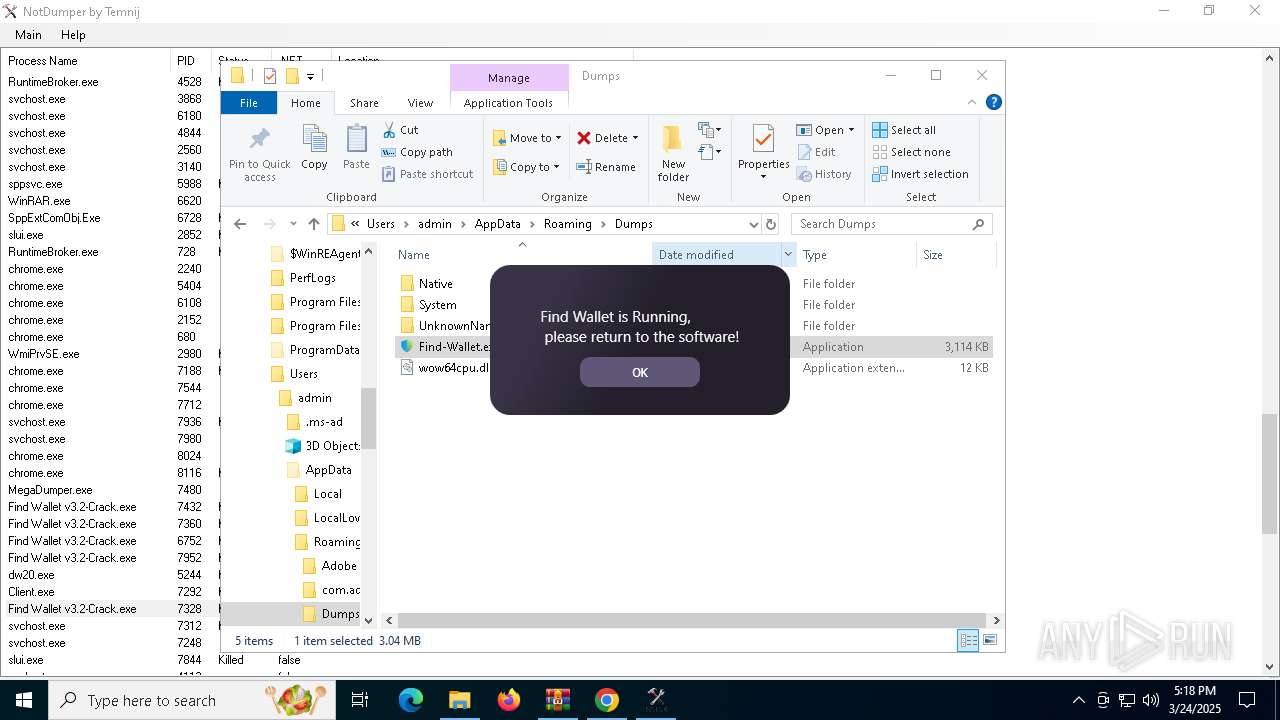Image resolution: width=1280 pixels, height=720 pixels.
Task: Open the Main menu in NotDumper
Action: [x=28, y=34]
